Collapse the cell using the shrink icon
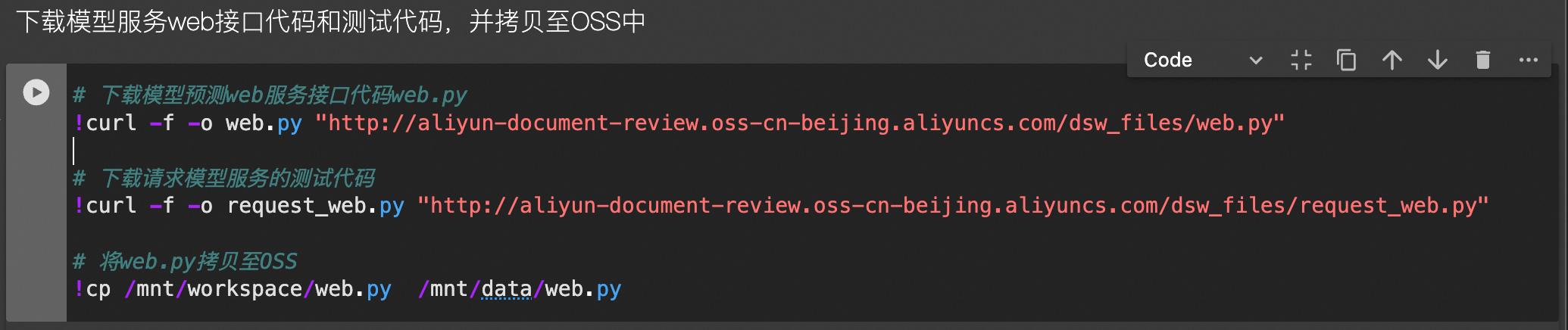This screenshot has height=330, width=1568. tap(1301, 60)
